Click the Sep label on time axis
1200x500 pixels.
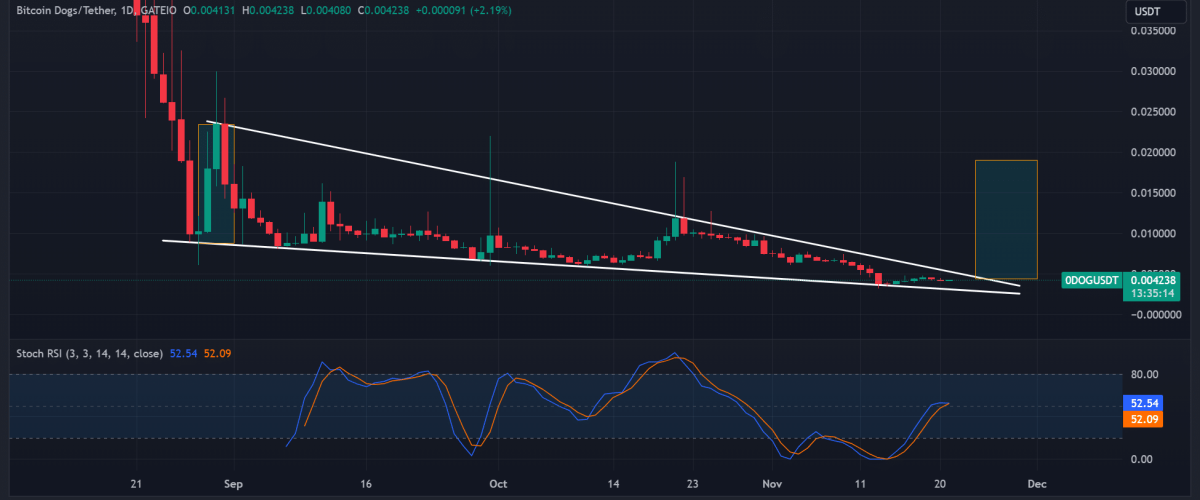(x=232, y=483)
